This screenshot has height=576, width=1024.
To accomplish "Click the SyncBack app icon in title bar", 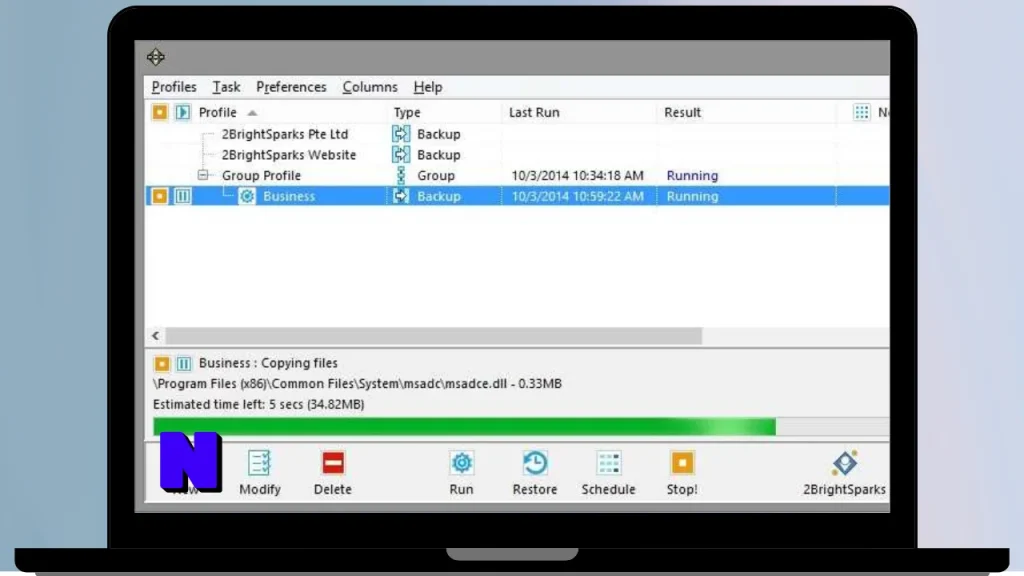I will click(x=155, y=57).
